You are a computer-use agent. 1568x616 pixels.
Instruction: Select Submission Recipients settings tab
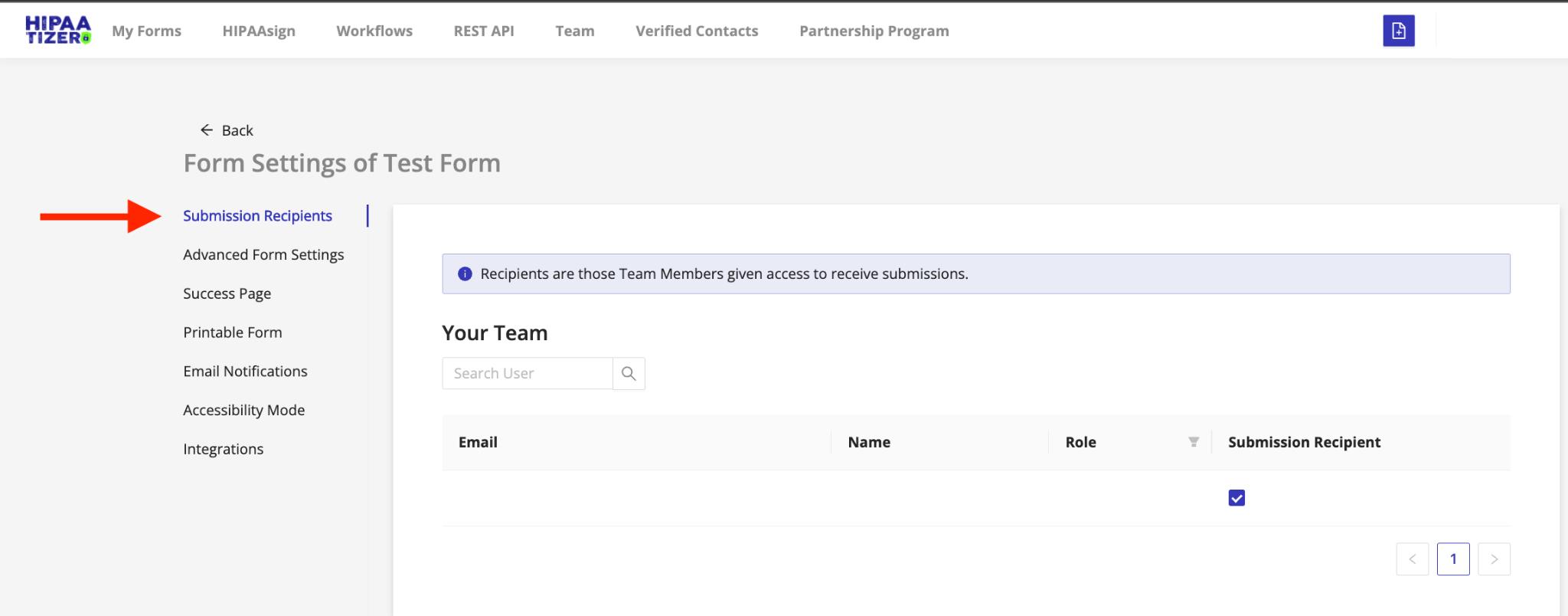[257, 216]
